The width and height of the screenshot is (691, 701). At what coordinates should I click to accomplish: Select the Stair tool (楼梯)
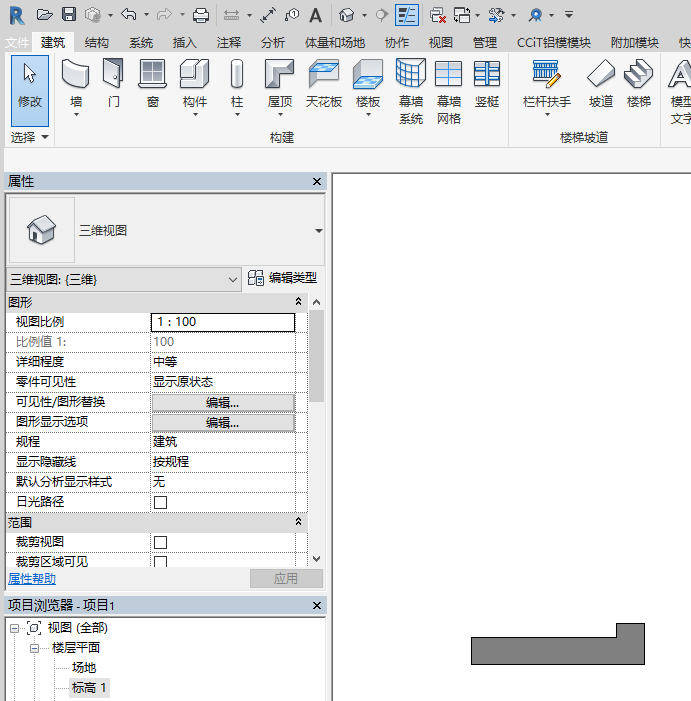(639, 83)
